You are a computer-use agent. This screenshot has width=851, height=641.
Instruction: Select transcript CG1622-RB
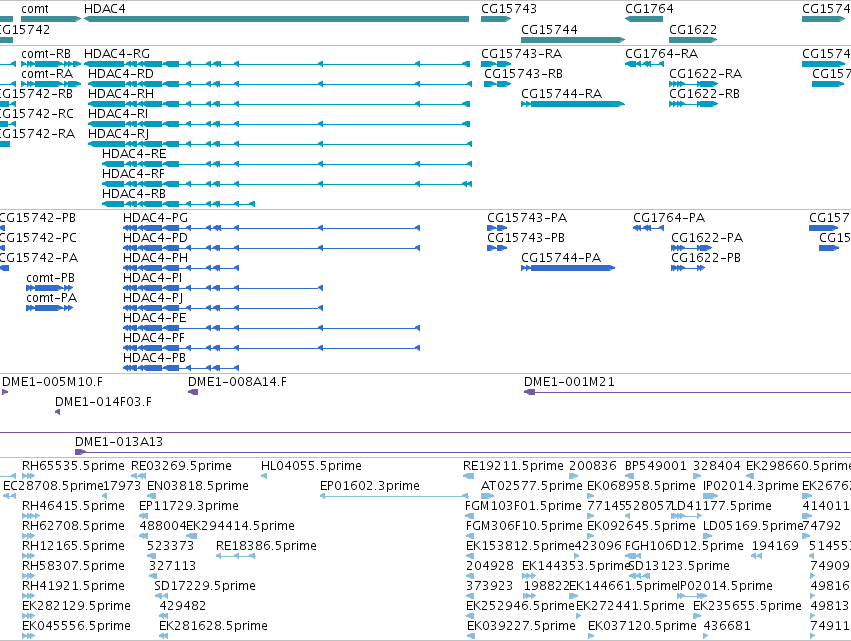coord(694,104)
